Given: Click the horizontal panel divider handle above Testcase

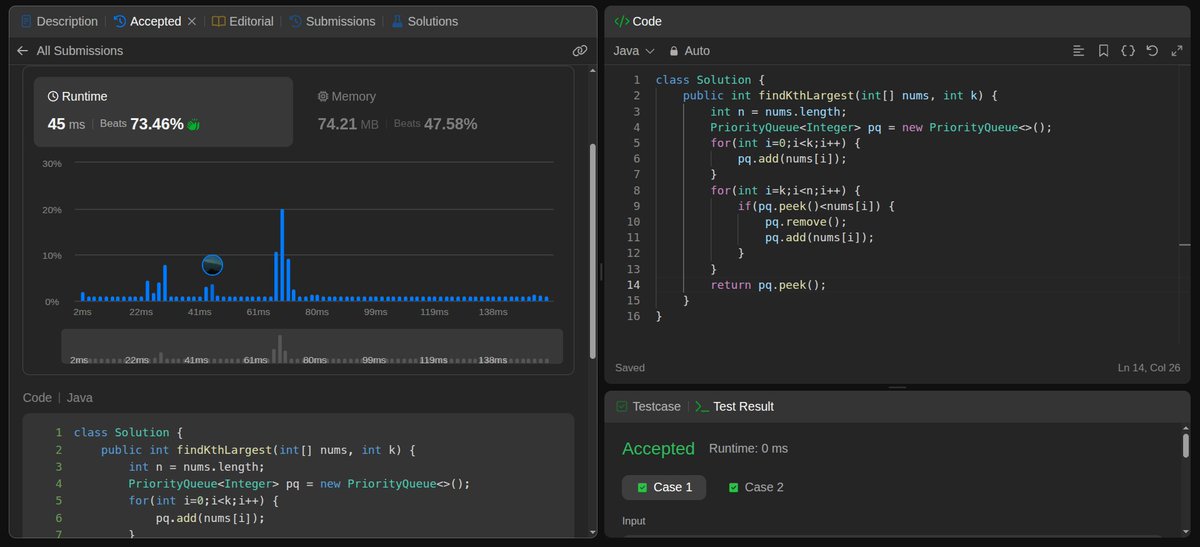Looking at the screenshot, I should point(897,387).
